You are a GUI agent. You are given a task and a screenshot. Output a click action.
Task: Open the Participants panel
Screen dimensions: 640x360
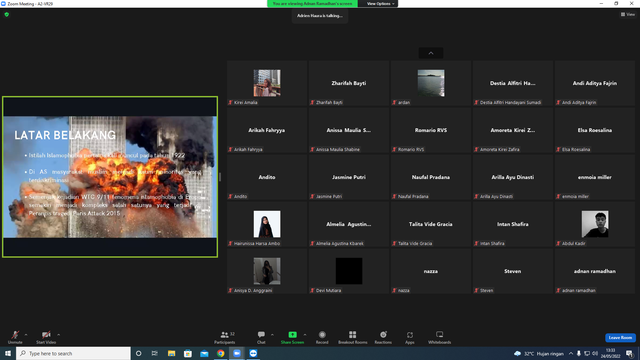[225, 337]
